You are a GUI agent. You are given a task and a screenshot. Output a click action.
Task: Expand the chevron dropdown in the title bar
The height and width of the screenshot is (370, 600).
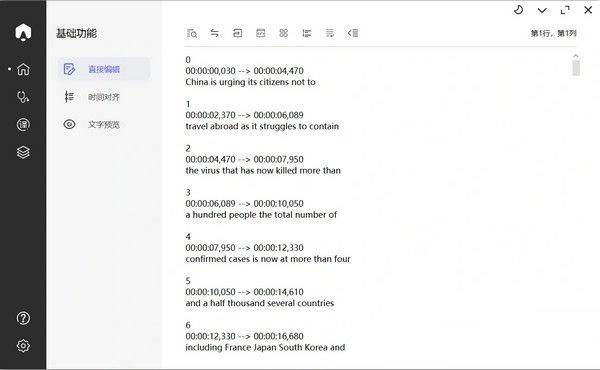point(542,11)
